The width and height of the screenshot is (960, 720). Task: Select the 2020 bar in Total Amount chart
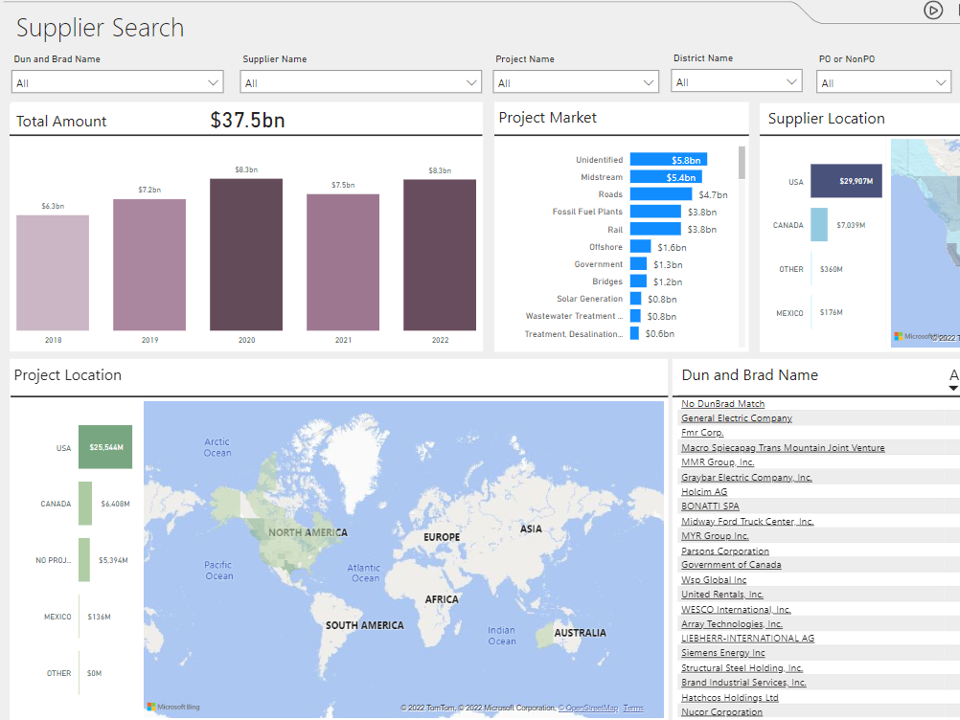[x=246, y=254]
